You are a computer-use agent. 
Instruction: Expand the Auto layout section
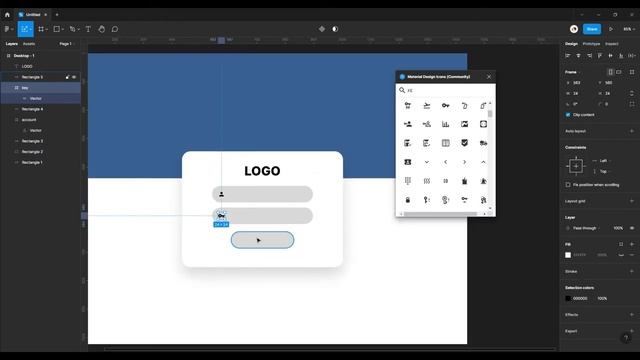[x=632, y=131]
